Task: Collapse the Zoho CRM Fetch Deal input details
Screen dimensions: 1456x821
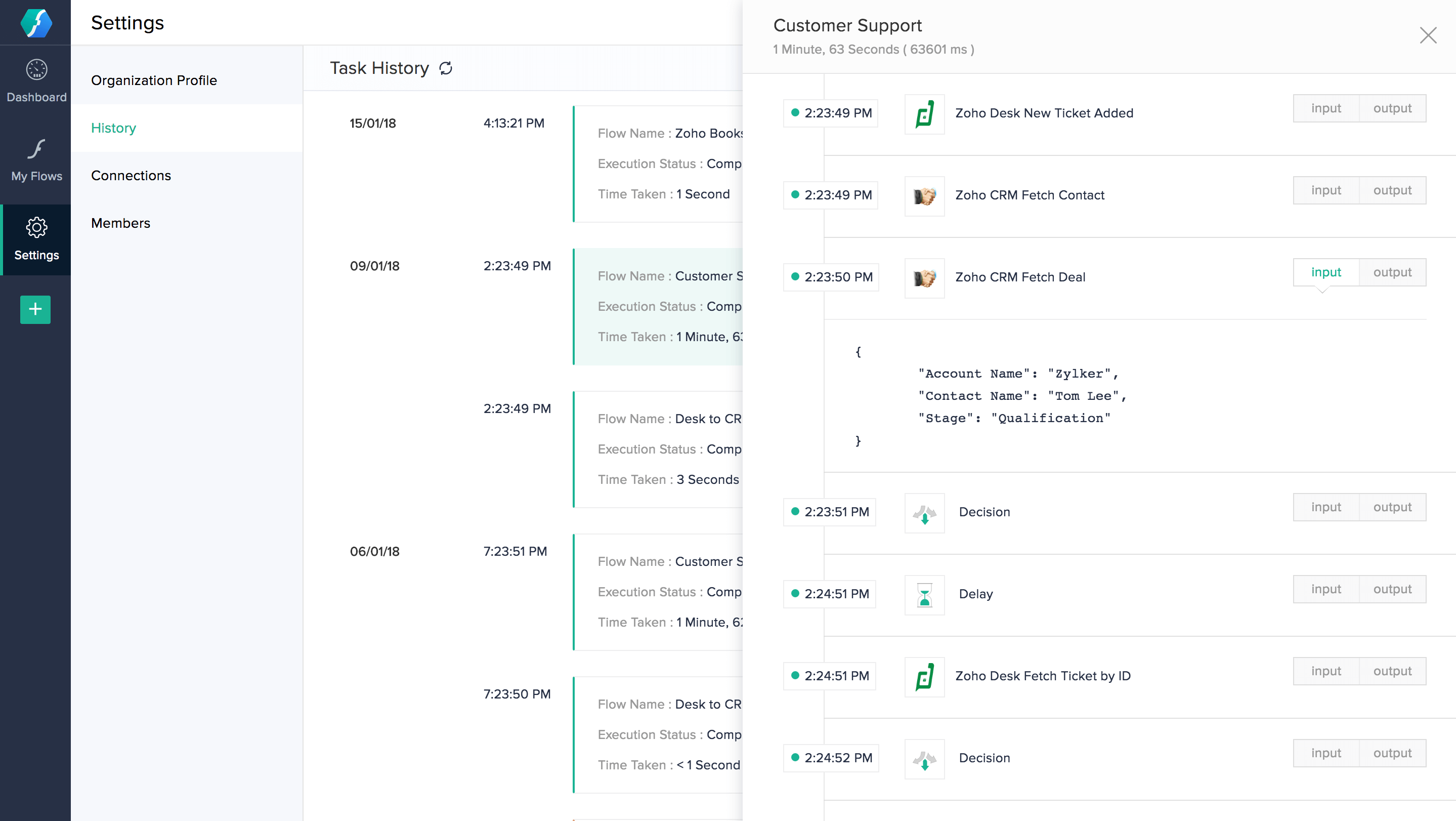Action: click(x=1325, y=272)
